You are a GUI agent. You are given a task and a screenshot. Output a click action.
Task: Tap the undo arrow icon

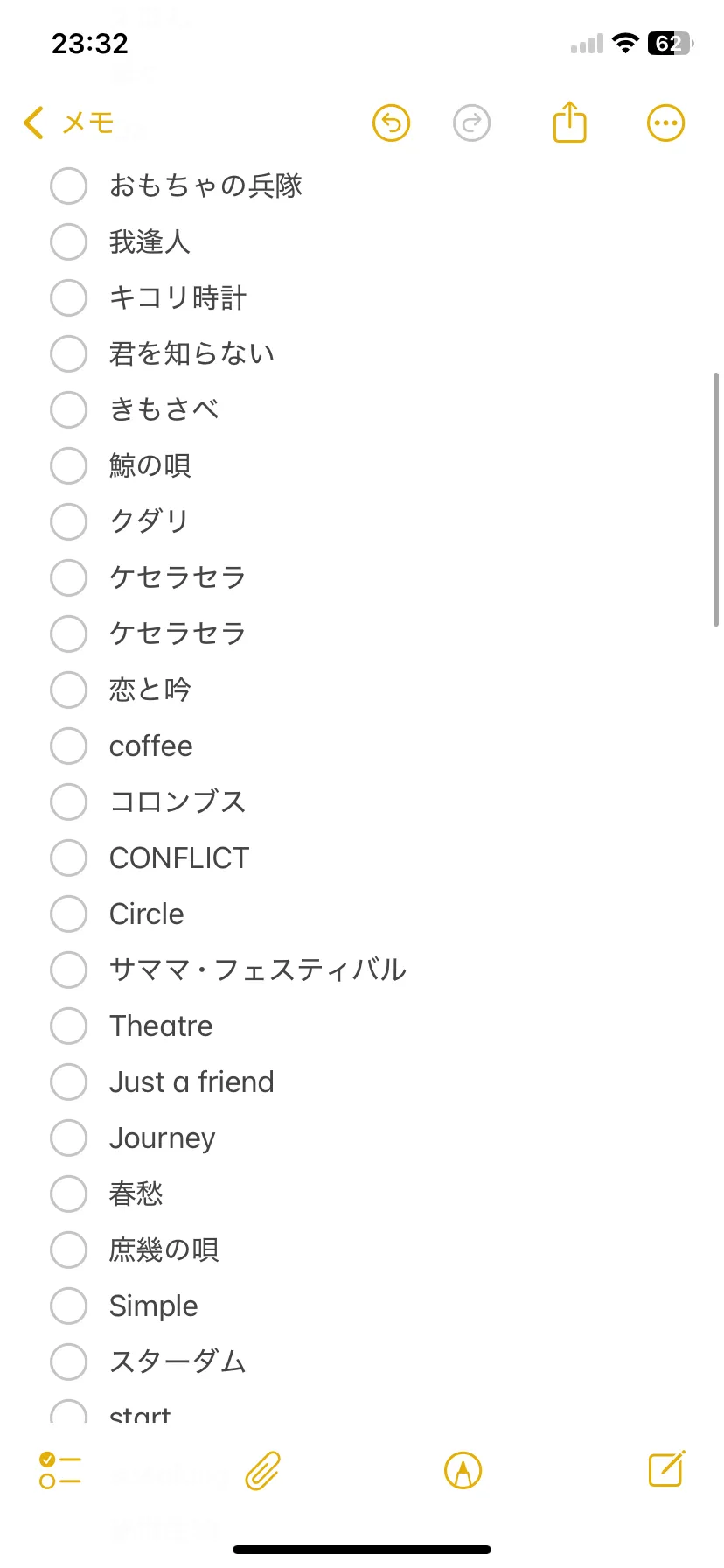(x=391, y=123)
